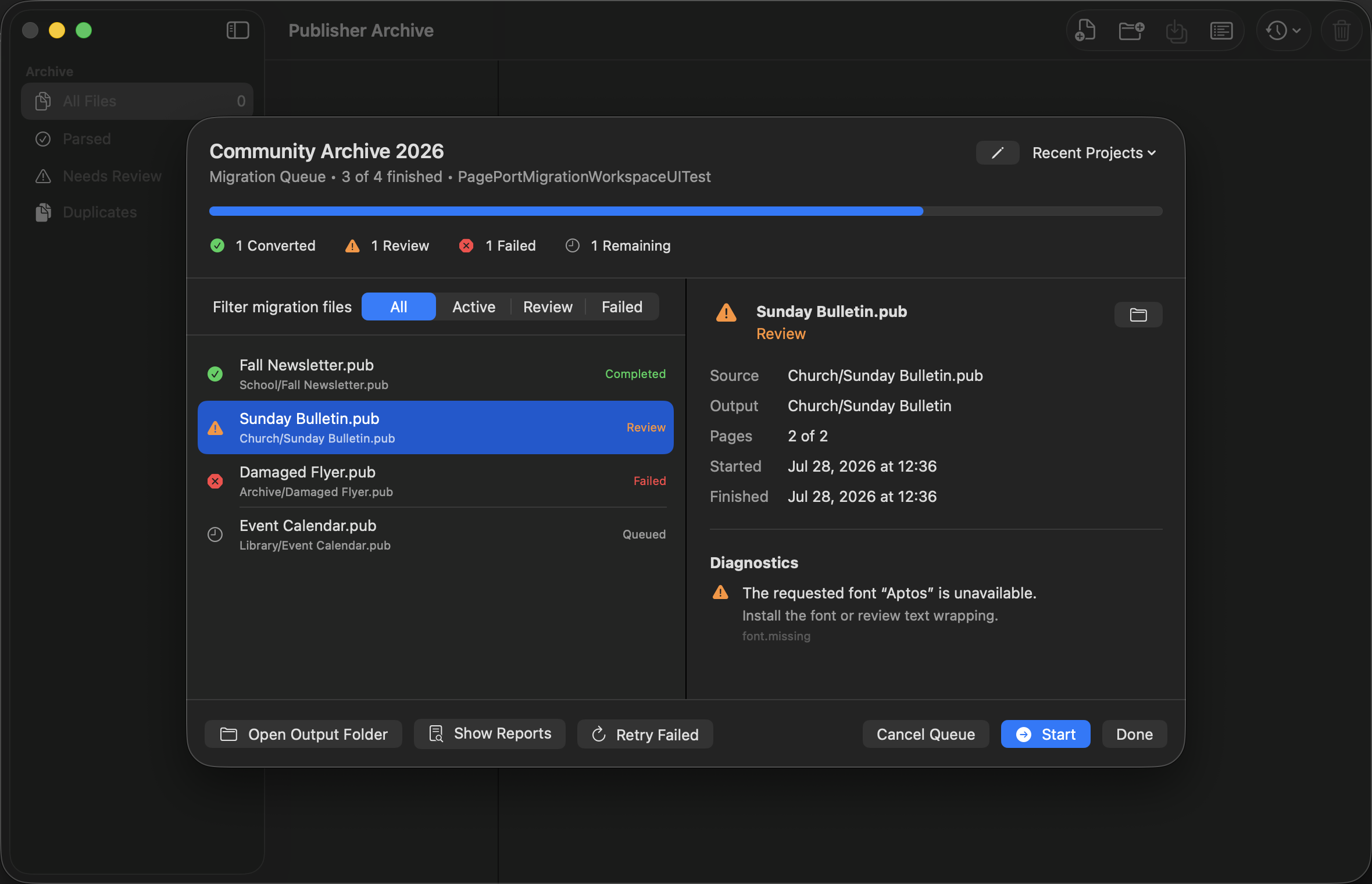Click the Failed status on Damaged Flyer
This screenshot has width=1372, height=884.
(649, 481)
